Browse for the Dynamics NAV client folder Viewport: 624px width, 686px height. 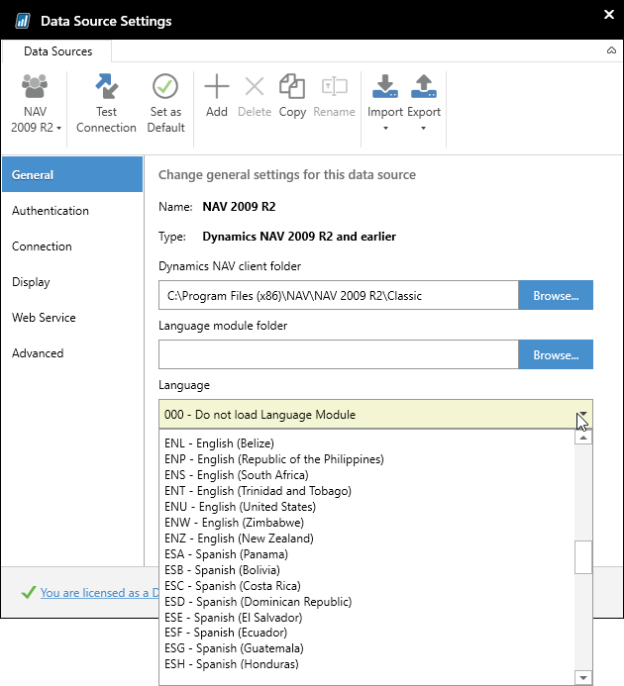tap(556, 295)
